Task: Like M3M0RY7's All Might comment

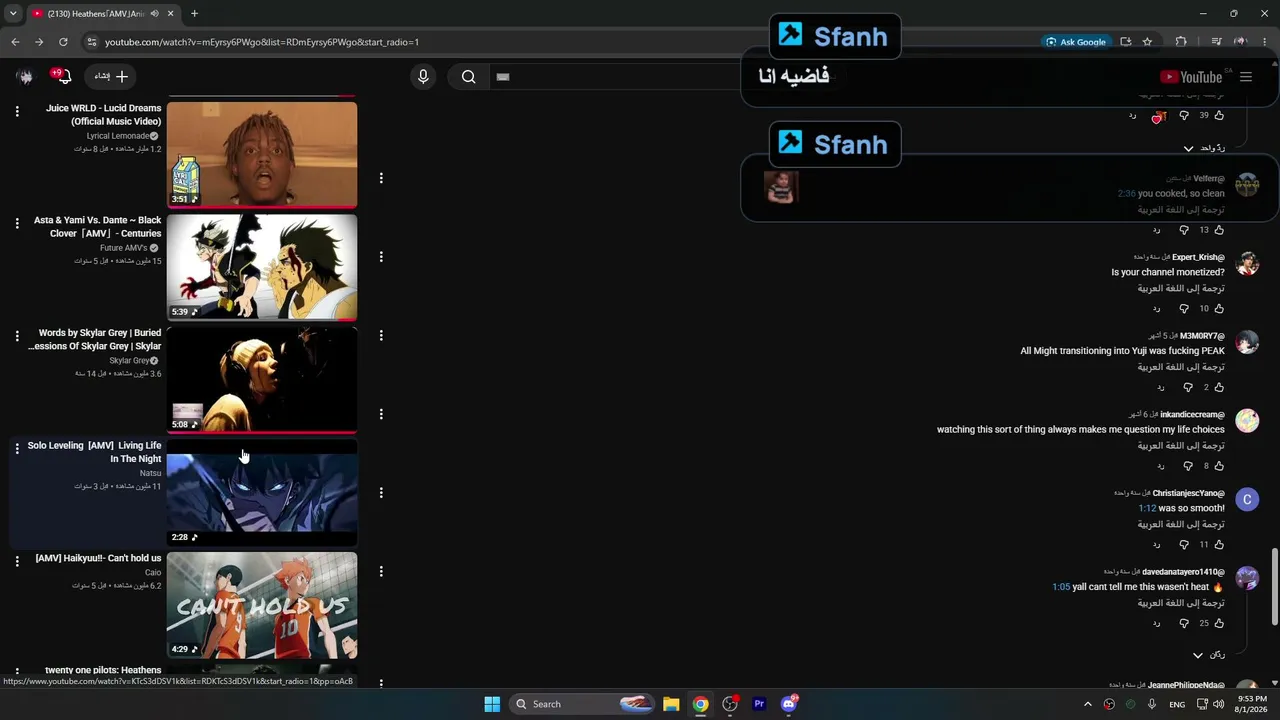Action: (x=1219, y=387)
